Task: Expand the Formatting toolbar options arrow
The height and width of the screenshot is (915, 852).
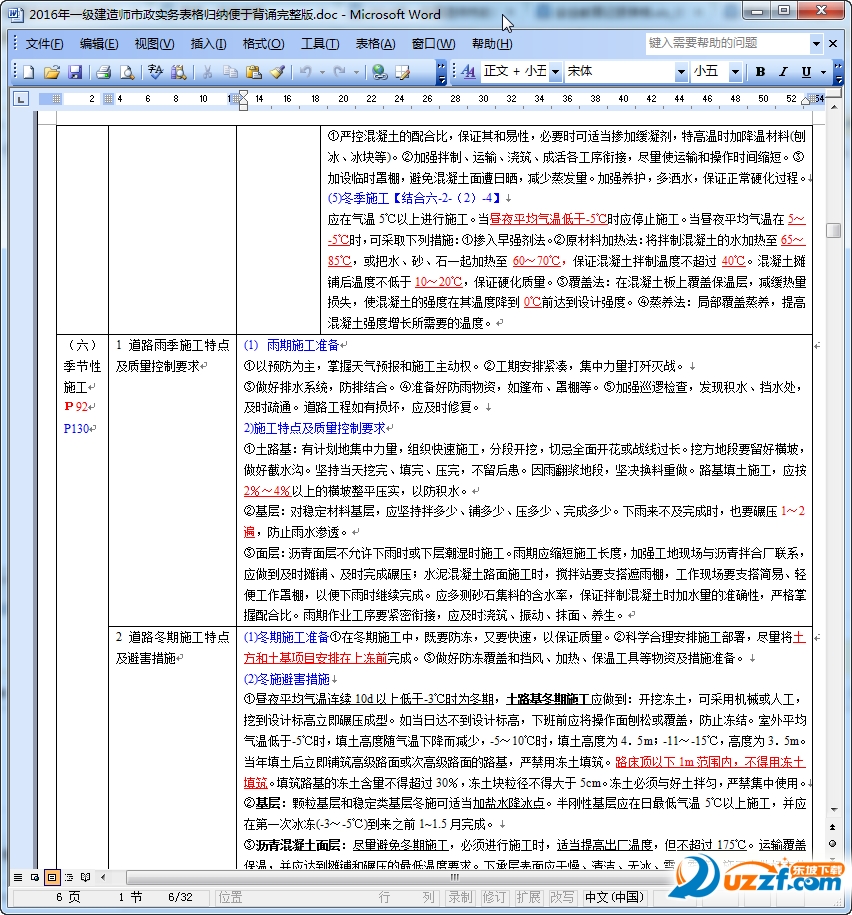Action: (x=838, y=72)
